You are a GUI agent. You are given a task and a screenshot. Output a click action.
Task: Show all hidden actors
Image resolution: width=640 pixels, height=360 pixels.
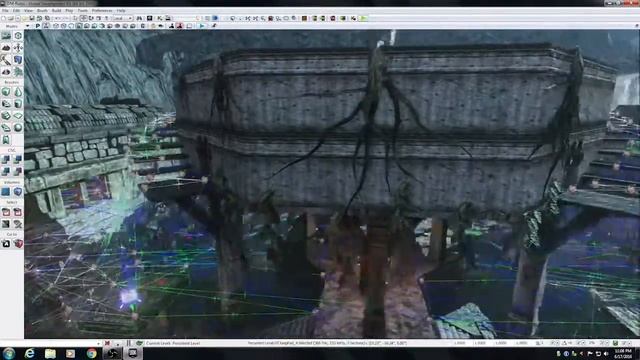tap(18, 224)
